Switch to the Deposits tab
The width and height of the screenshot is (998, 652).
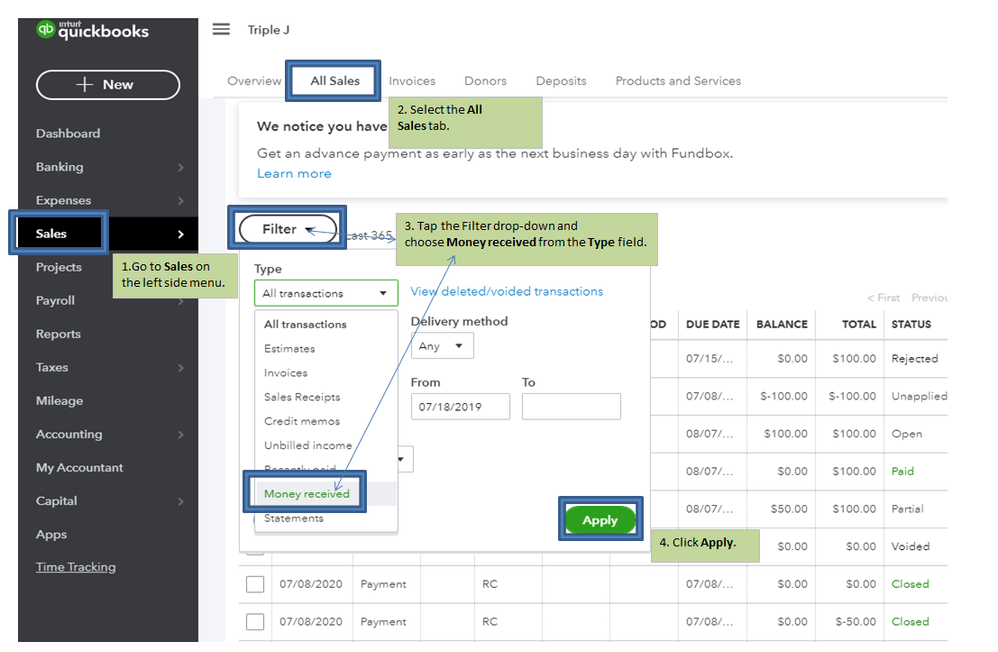click(561, 81)
